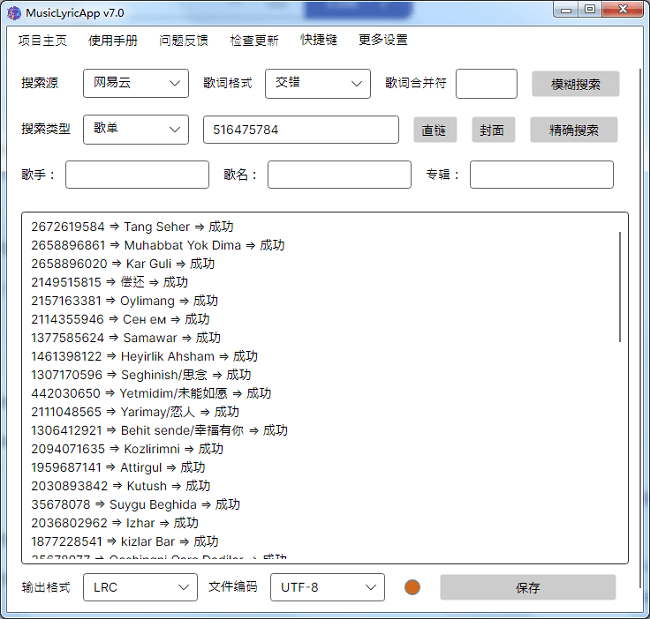Maximize the MusicLyricApp window
Screen dimensions: 650x619
pyautogui.click(x=590, y=9)
